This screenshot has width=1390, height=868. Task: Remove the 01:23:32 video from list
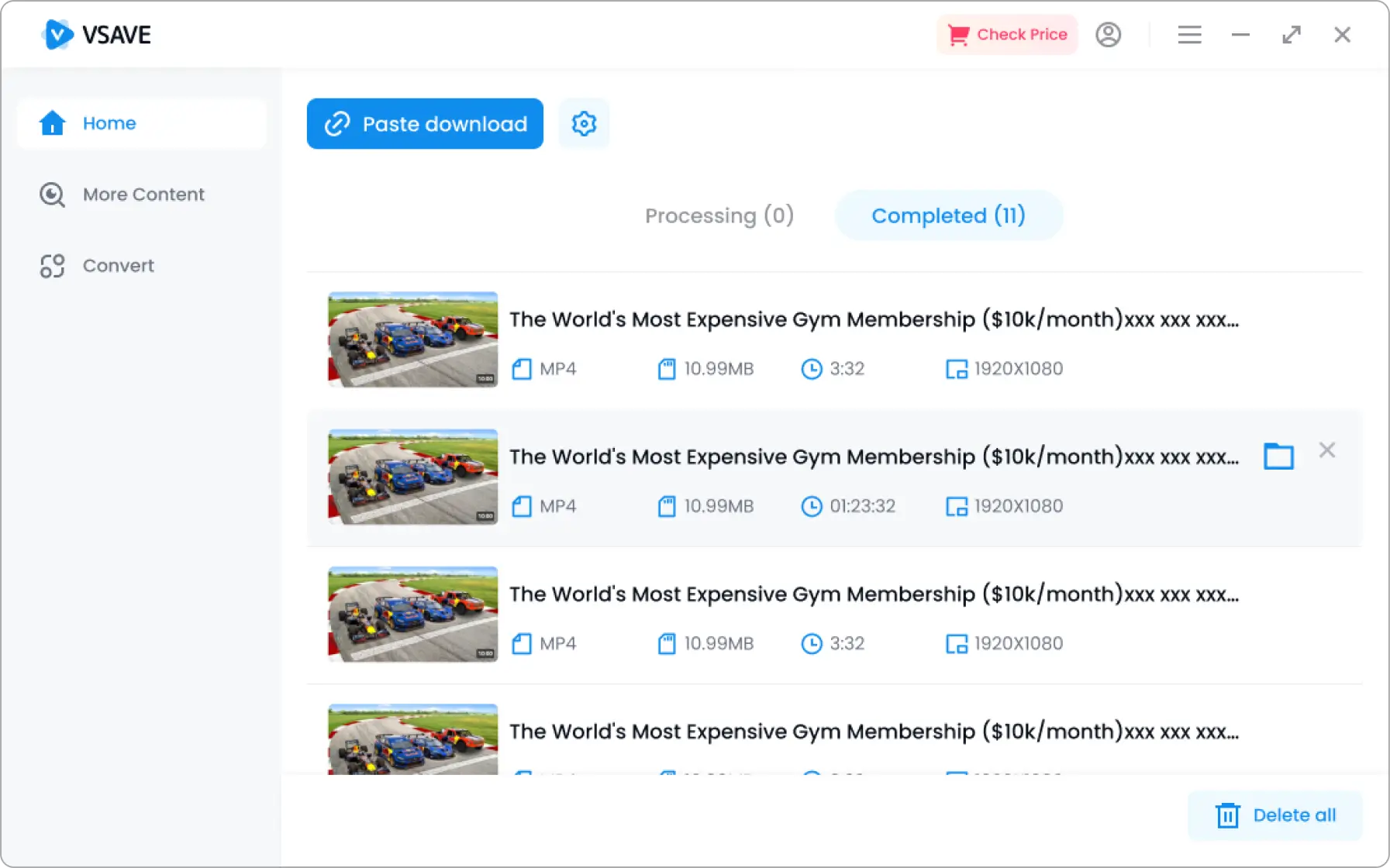[1327, 450]
